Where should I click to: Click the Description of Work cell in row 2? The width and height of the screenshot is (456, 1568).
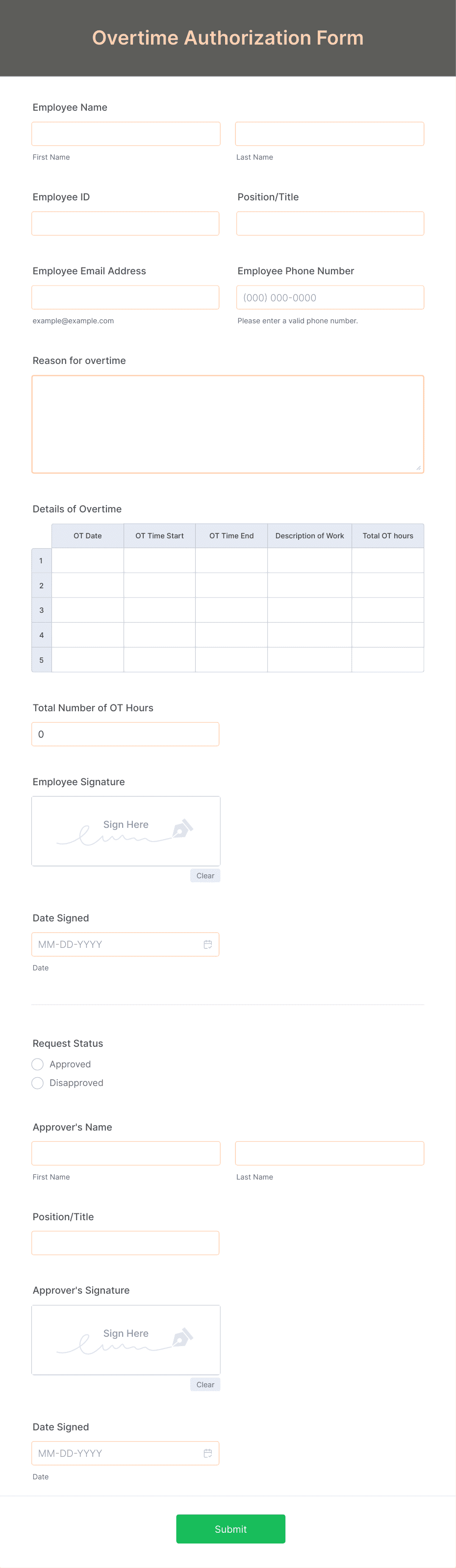[x=309, y=585]
